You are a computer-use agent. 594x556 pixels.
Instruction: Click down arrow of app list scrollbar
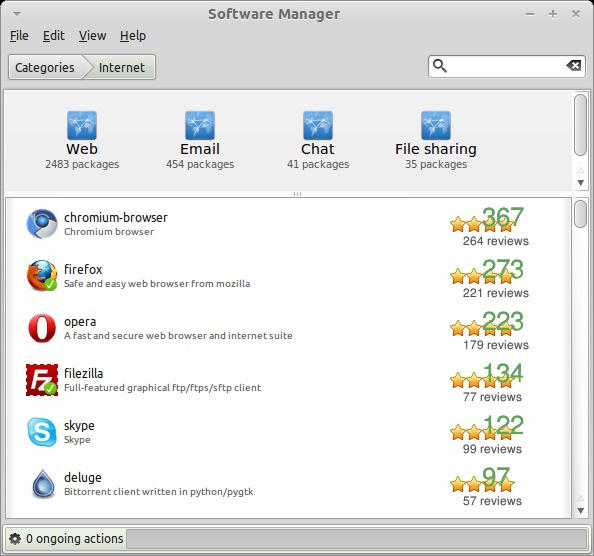point(580,511)
